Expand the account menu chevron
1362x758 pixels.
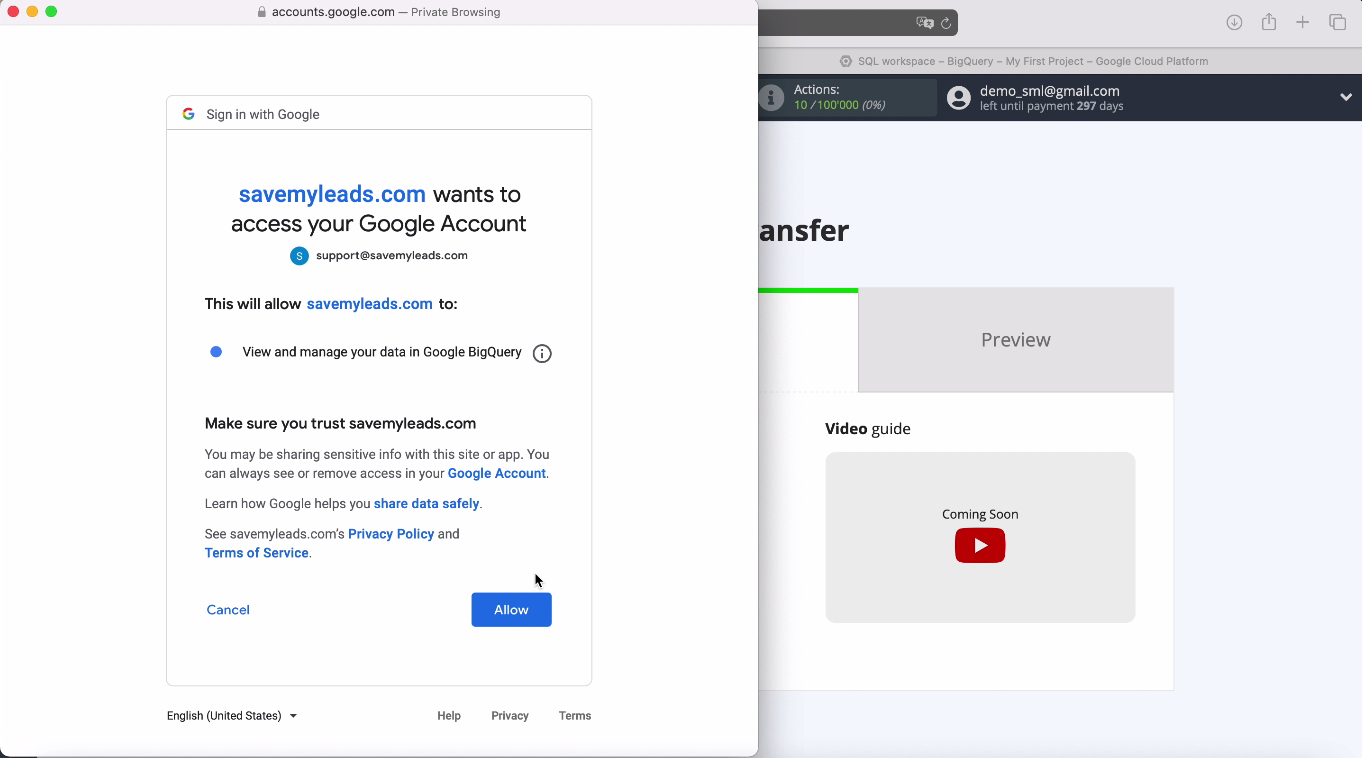[1346, 97]
